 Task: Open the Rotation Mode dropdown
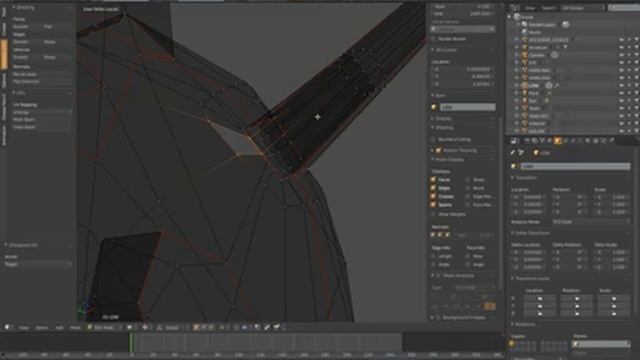pos(590,222)
